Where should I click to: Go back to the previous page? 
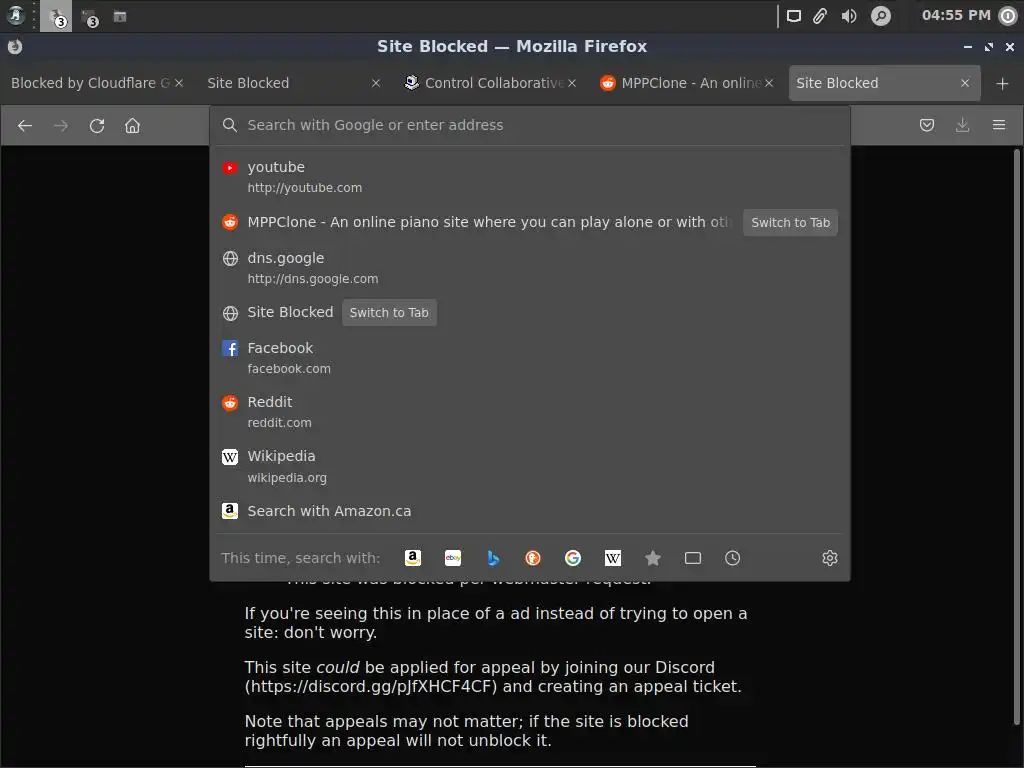[25, 125]
